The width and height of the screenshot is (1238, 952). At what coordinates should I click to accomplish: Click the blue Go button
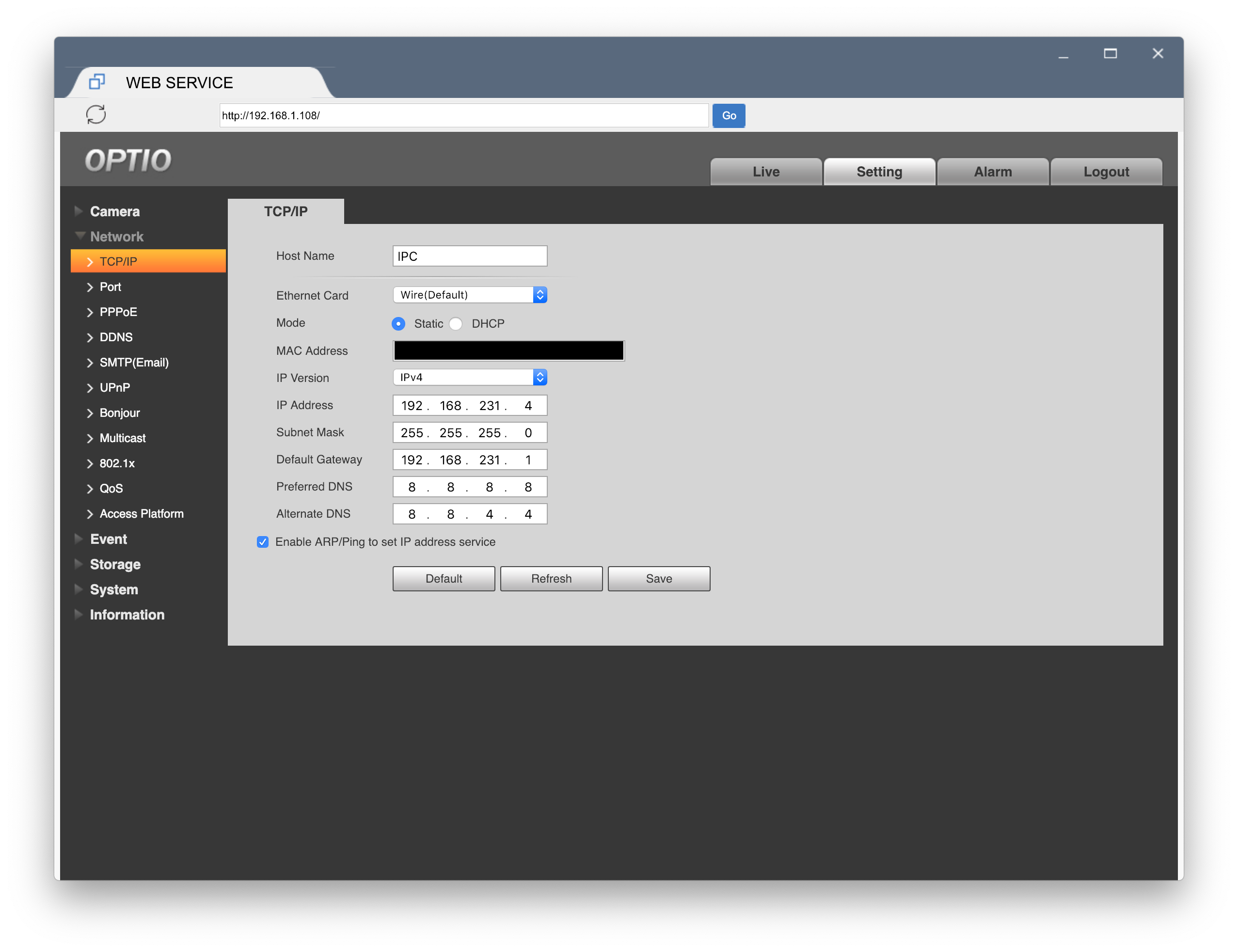click(728, 115)
